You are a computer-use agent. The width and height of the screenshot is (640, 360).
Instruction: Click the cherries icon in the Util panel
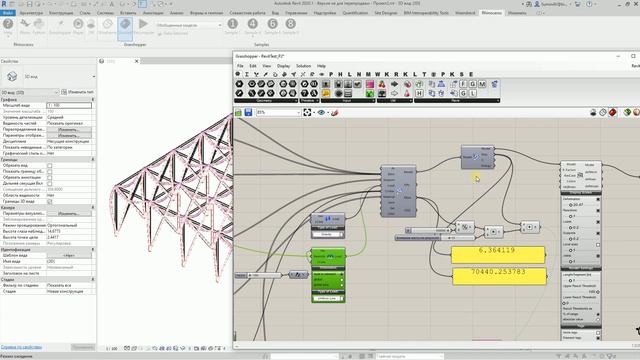(x=382, y=84)
